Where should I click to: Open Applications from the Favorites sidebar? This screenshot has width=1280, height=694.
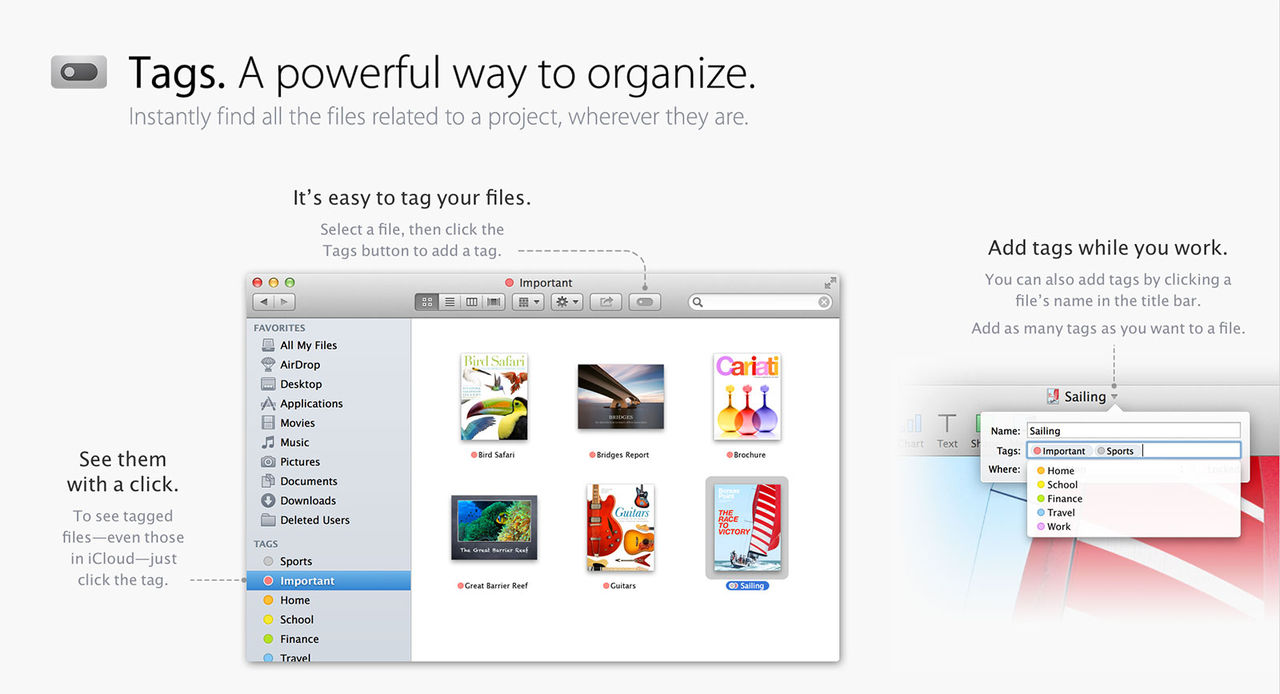coord(311,404)
